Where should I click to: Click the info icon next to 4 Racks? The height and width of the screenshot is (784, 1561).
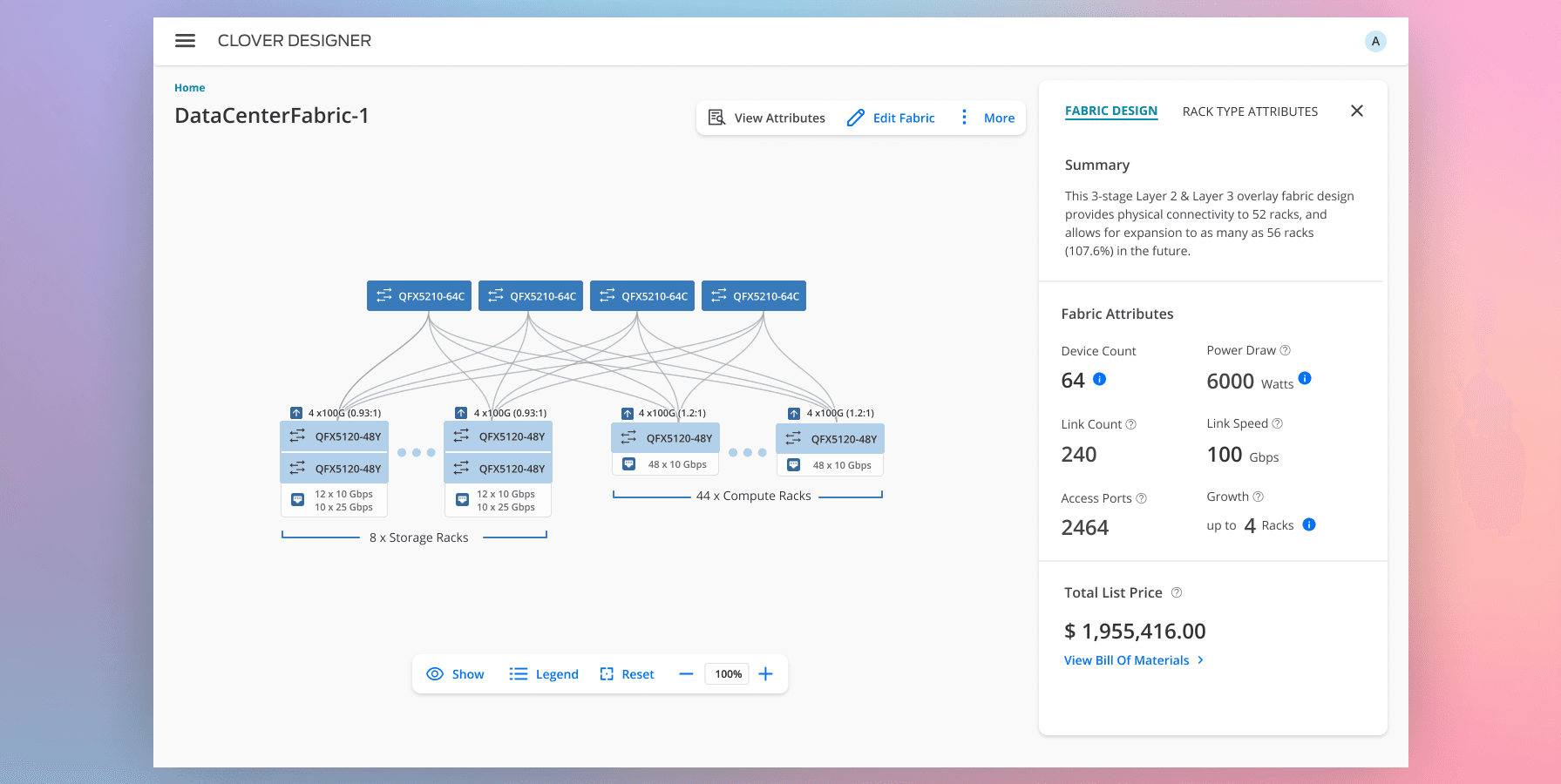(1309, 524)
